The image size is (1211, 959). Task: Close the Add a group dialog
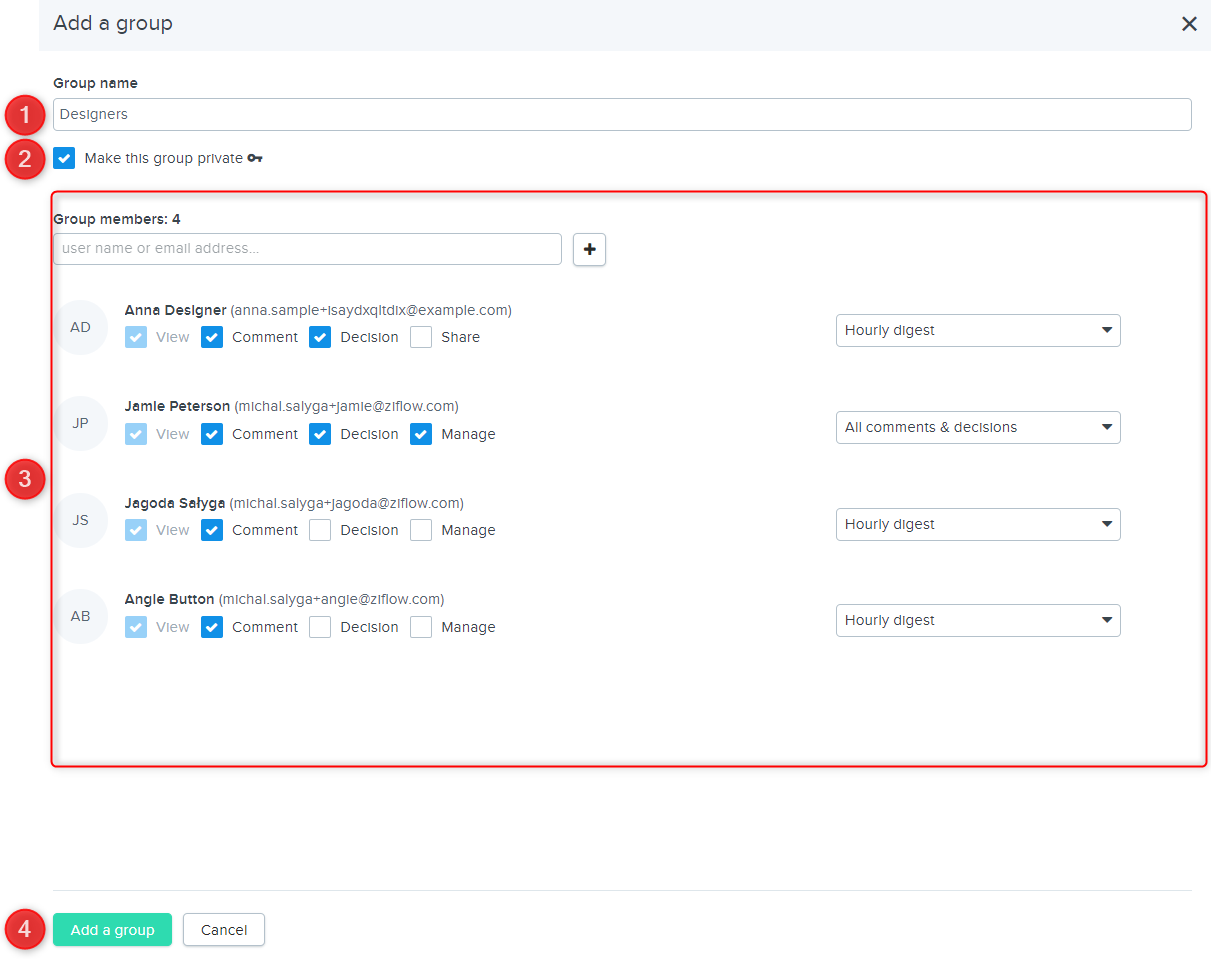click(x=1189, y=24)
